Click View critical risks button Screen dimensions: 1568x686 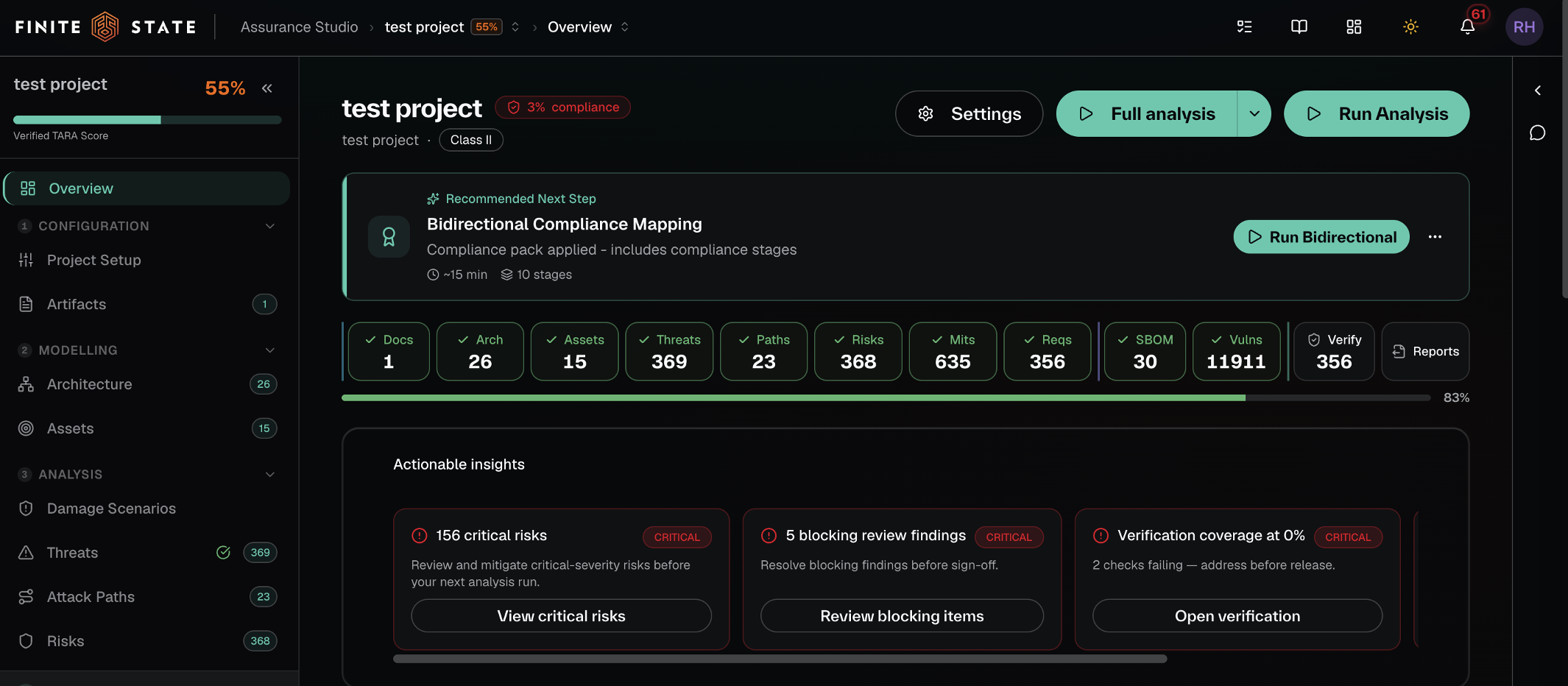coord(561,616)
